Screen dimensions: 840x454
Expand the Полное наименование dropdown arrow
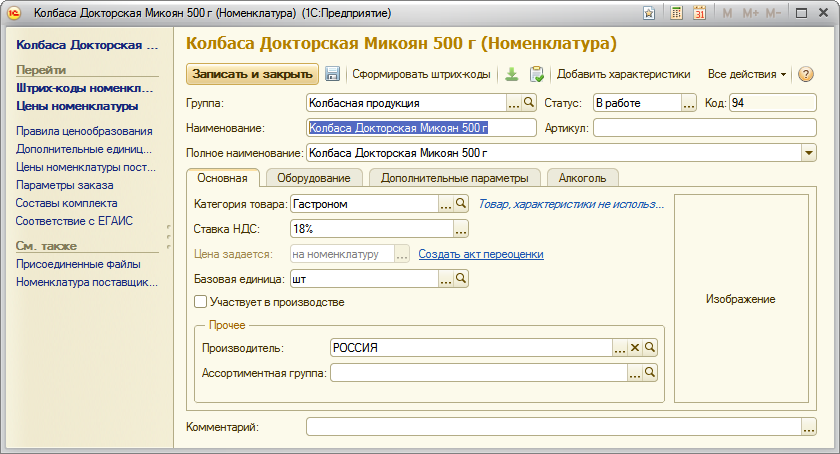click(x=809, y=153)
